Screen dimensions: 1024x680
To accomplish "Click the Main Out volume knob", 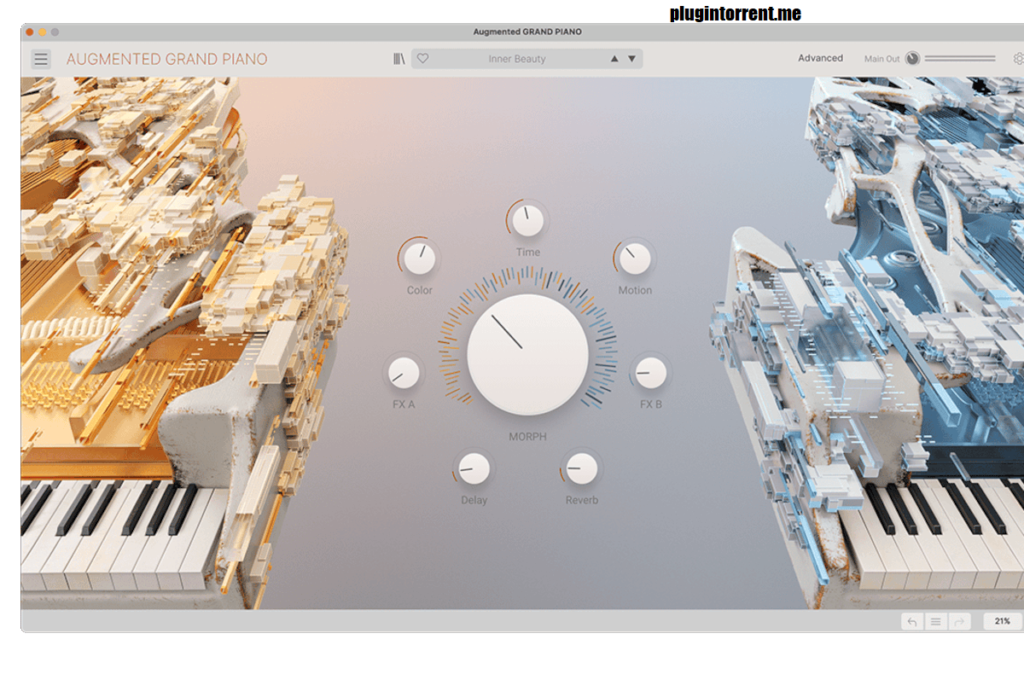I will pyautogui.click(x=912, y=58).
